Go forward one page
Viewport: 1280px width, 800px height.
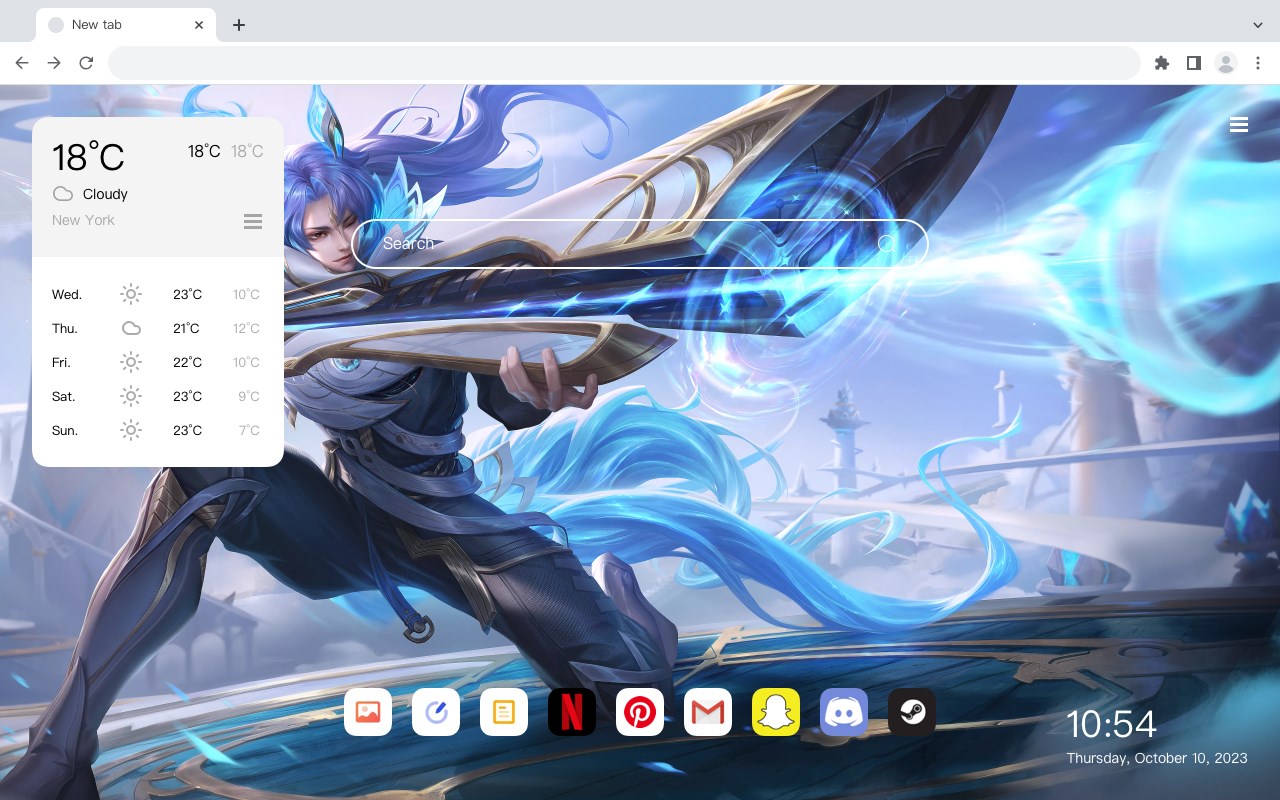pos(54,63)
